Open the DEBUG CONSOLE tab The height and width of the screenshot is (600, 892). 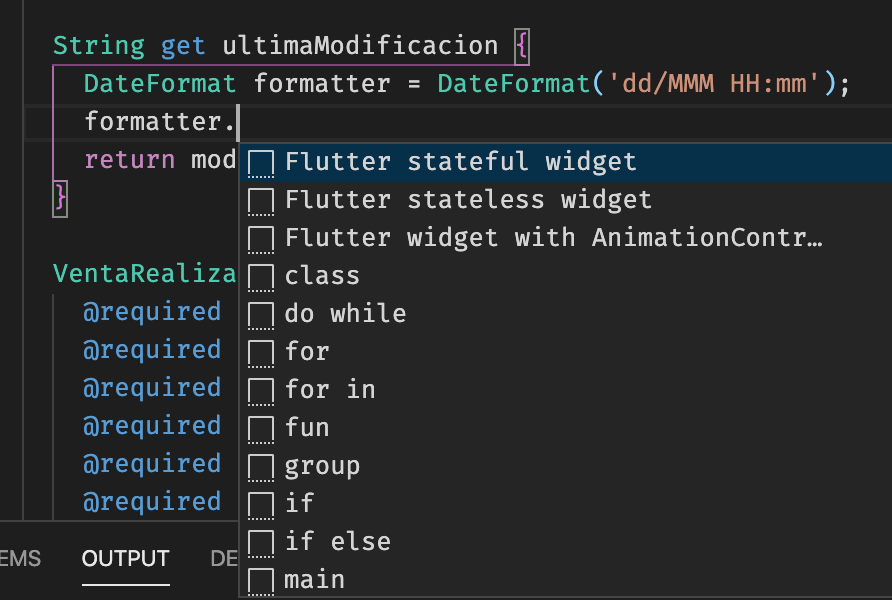[225, 559]
